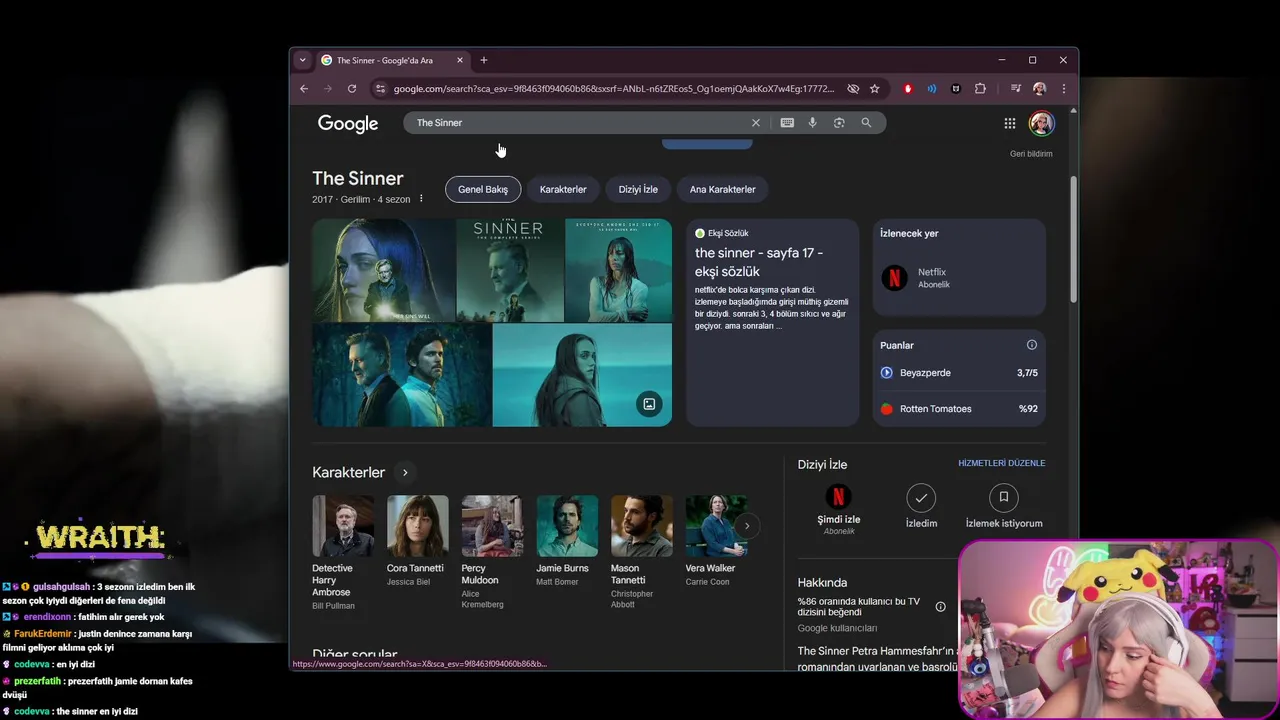Image resolution: width=1280 pixels, height=720 pixels.
Task: Open the Beyazperde 3,7/5 rating
Action: pos(959,373)
